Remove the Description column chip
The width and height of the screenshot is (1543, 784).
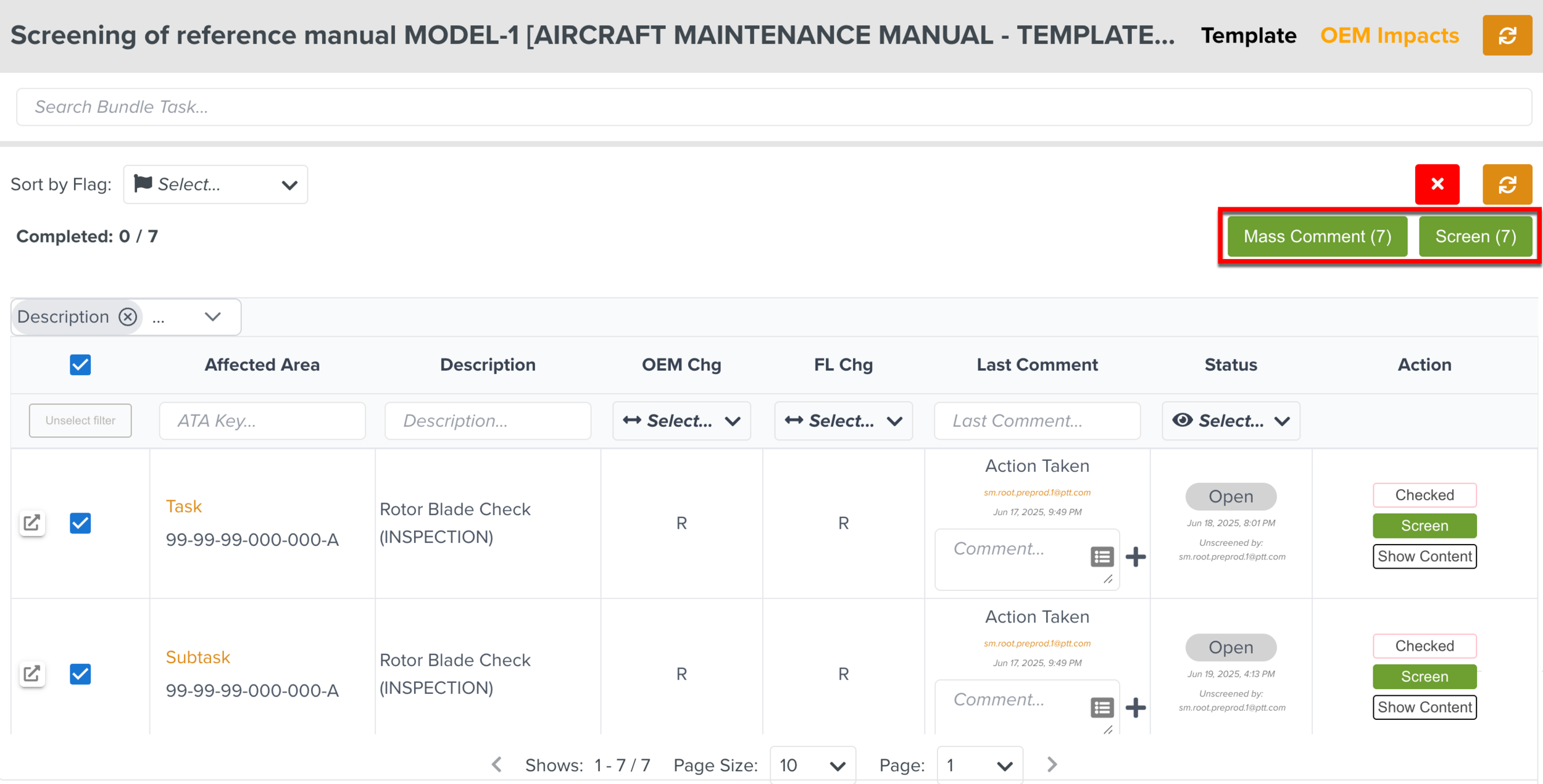click(x=128, y=316)
